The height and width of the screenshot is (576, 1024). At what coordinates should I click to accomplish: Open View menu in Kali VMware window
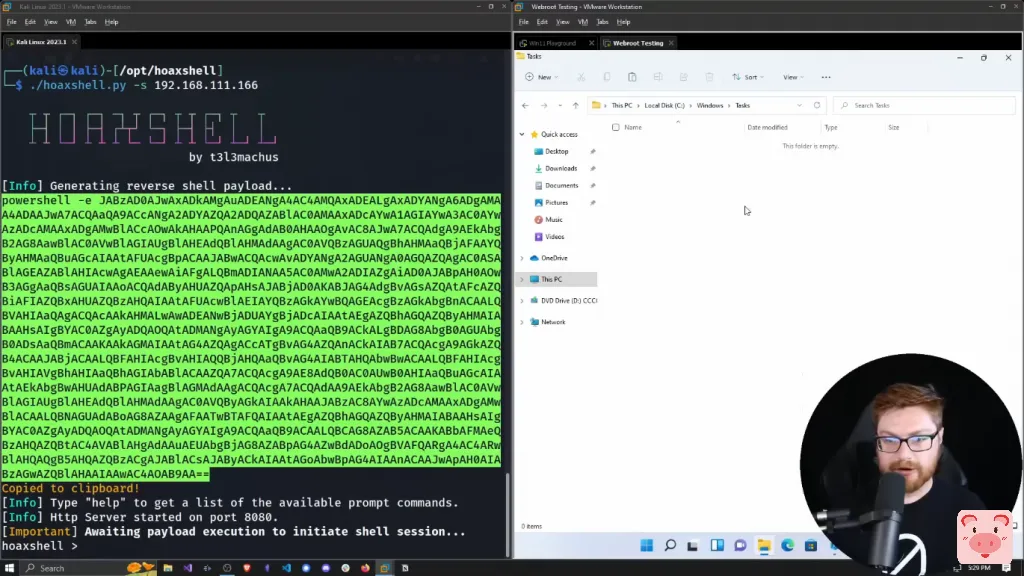[50, 22]
